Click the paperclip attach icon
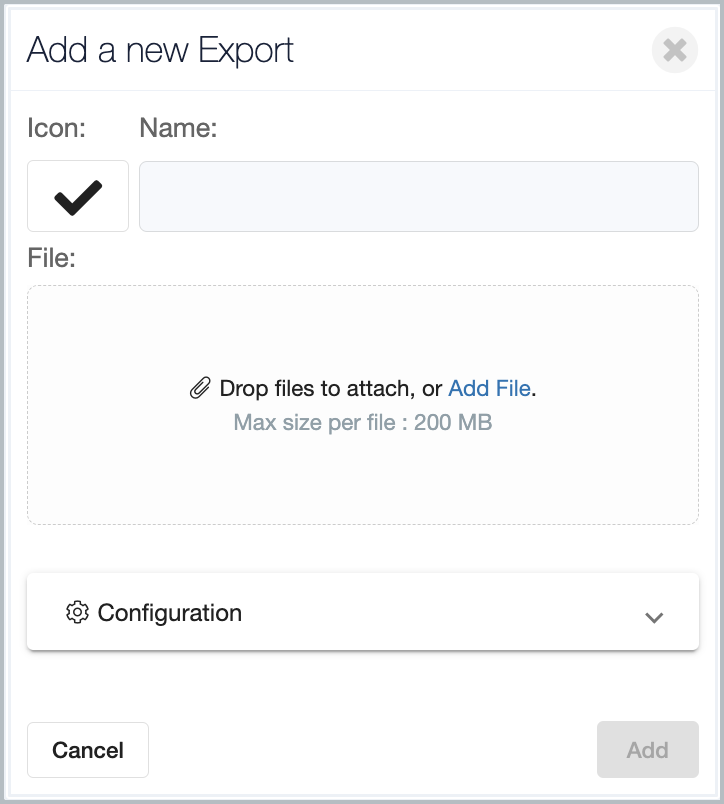 (200, 388)
